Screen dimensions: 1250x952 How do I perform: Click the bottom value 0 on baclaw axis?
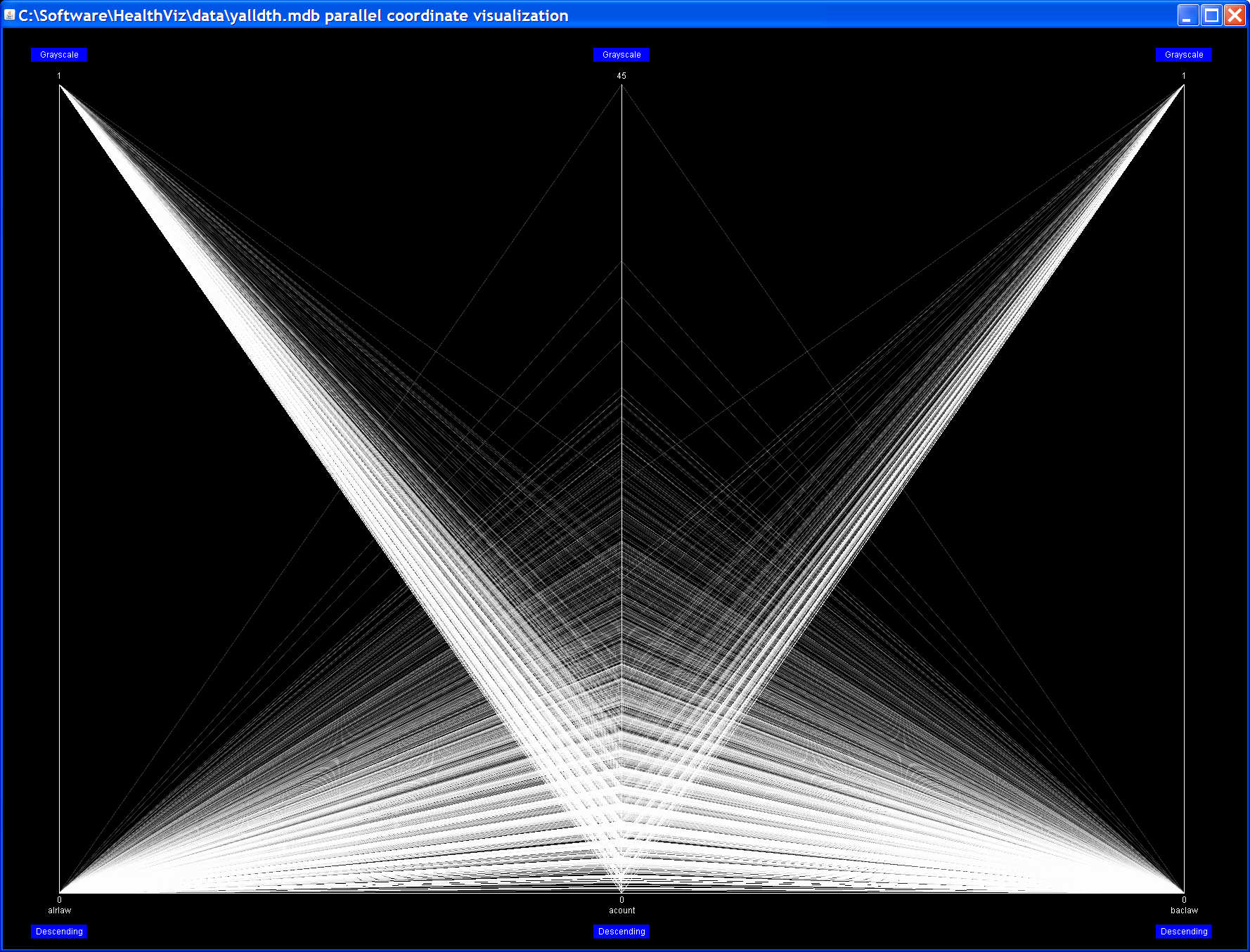1184,900
